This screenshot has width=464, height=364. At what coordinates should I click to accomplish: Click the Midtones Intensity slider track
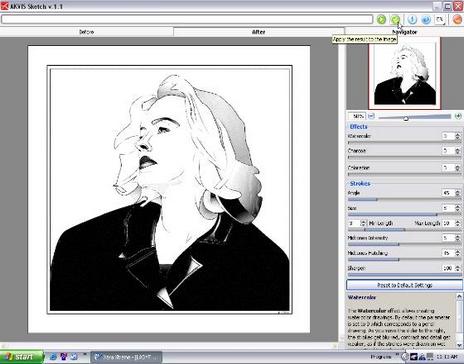pyautogui.click(x=404, y=244)
